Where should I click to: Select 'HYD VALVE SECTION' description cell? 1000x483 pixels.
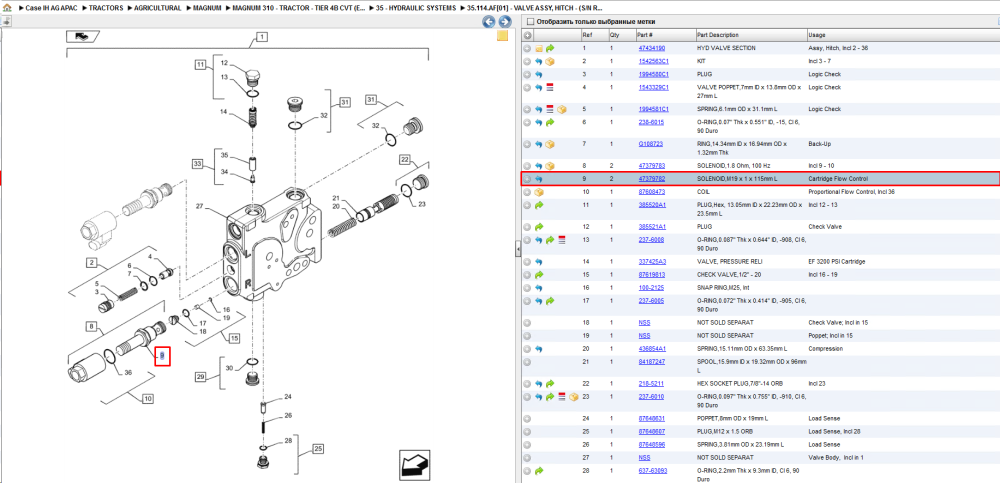coord(726,48)
